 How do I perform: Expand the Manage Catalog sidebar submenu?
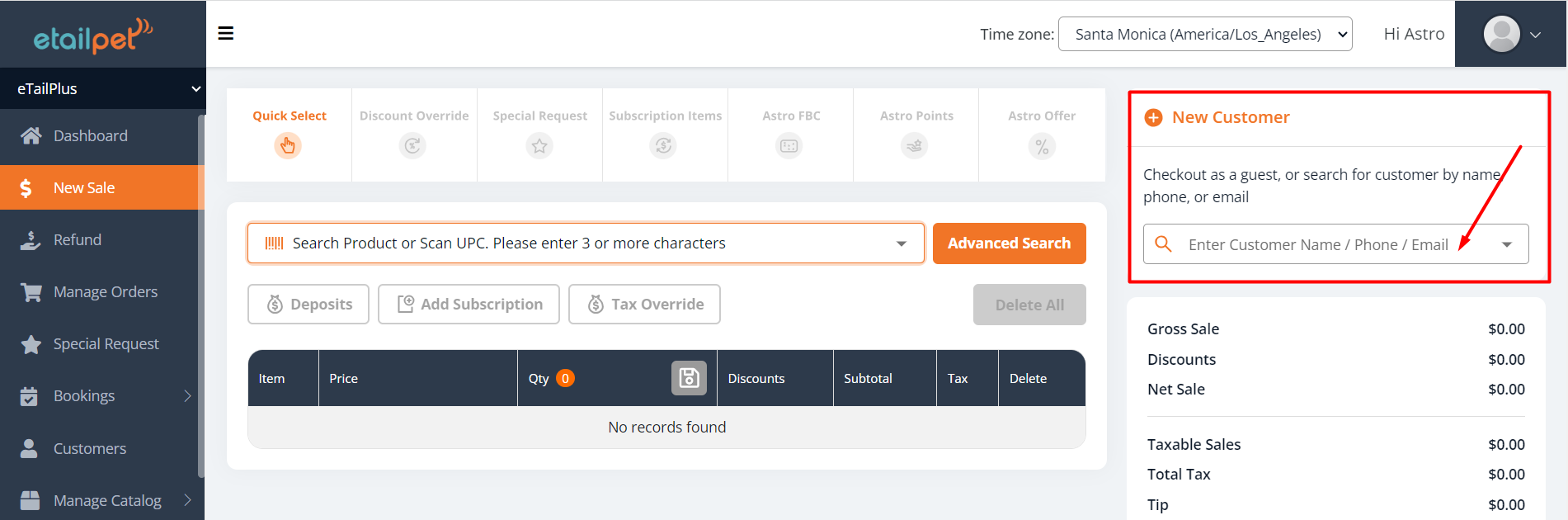click(187, 500)
